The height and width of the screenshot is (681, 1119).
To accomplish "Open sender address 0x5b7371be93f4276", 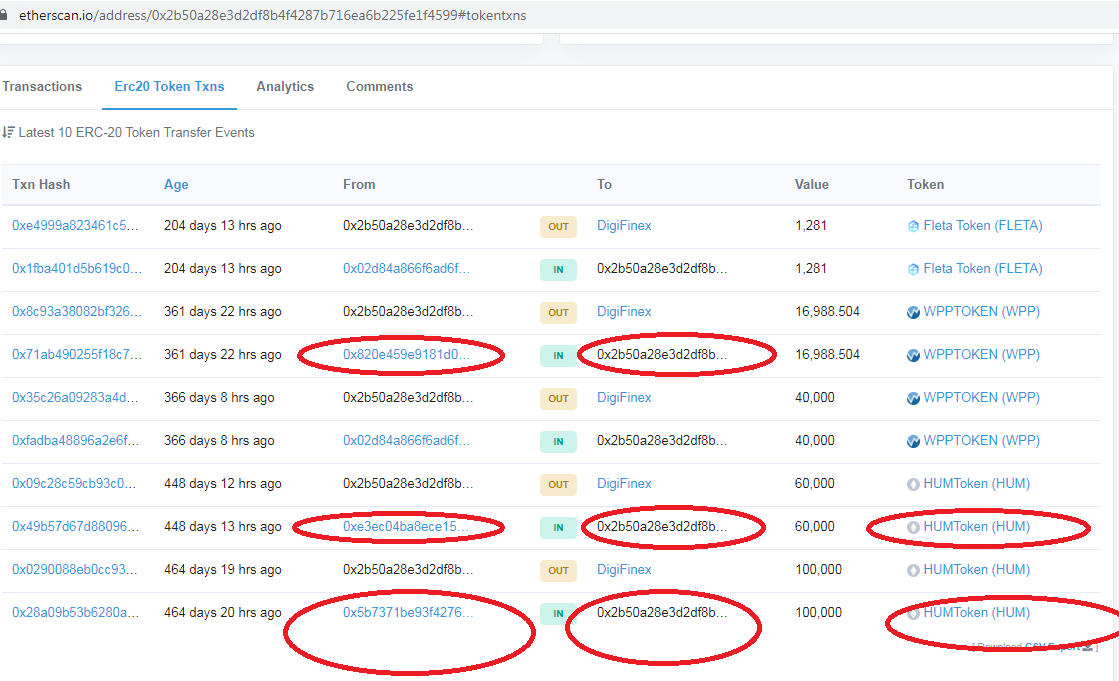I will [x=407, y=612].
